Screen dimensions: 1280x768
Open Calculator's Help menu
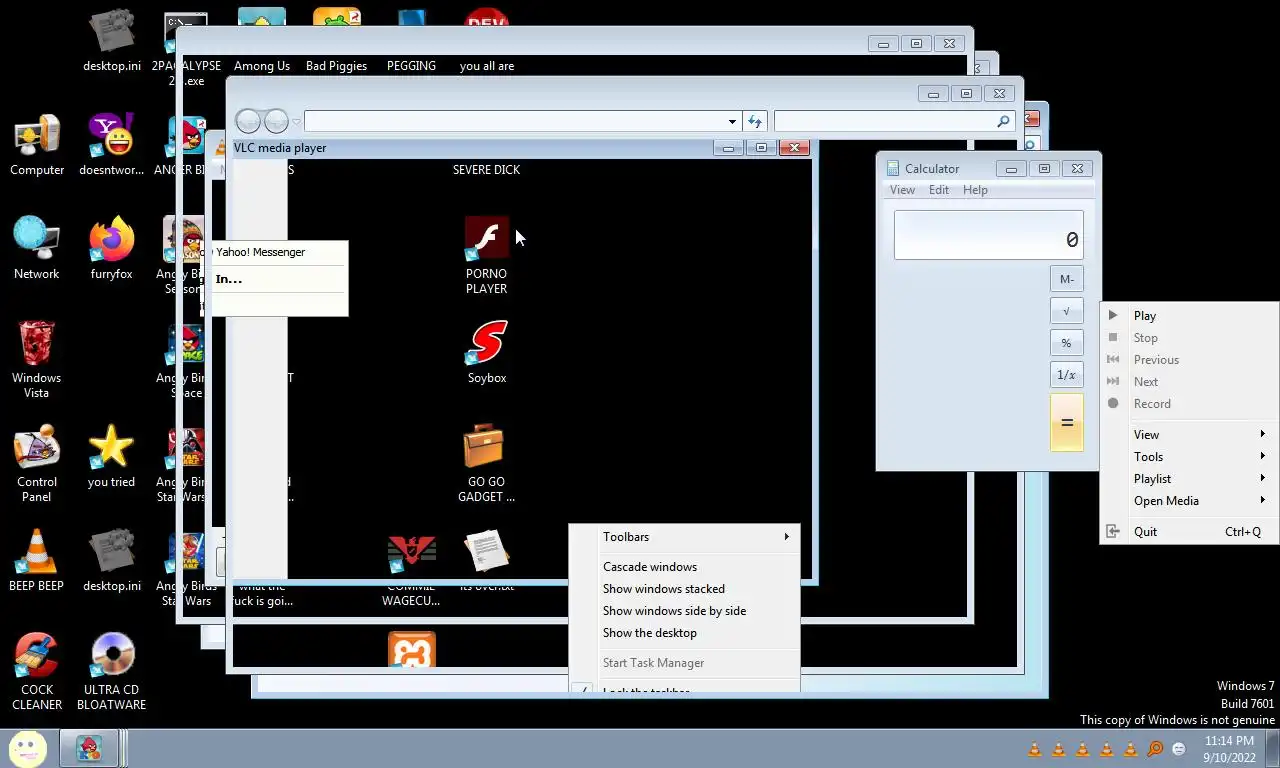(x=975, y=190)
